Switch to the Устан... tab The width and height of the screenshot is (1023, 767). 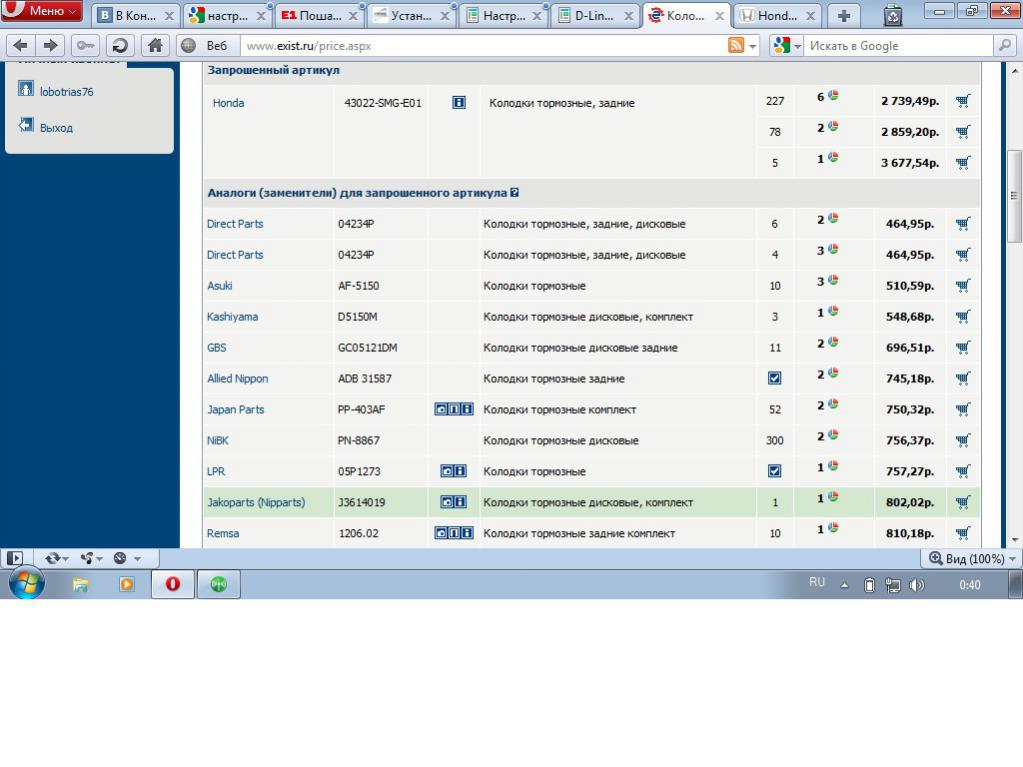click(x=410, y=16)
